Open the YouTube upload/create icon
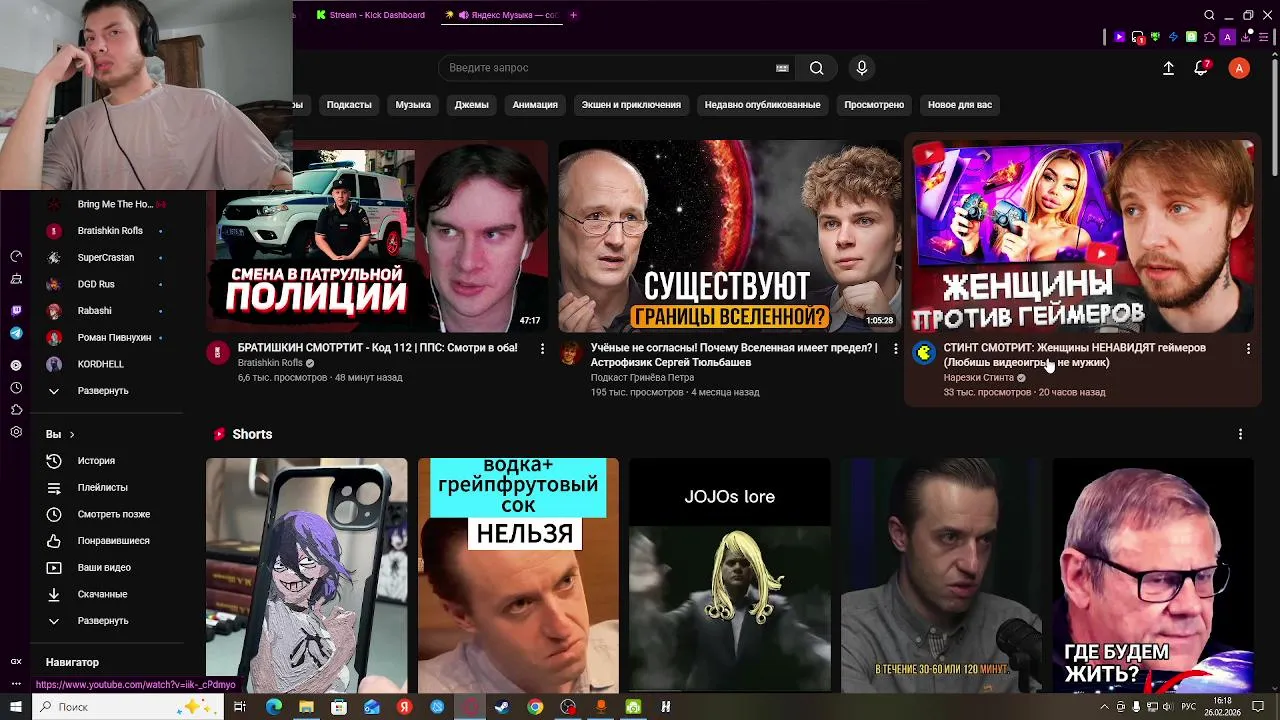The image size is (1280, 720). [1168, 68]
